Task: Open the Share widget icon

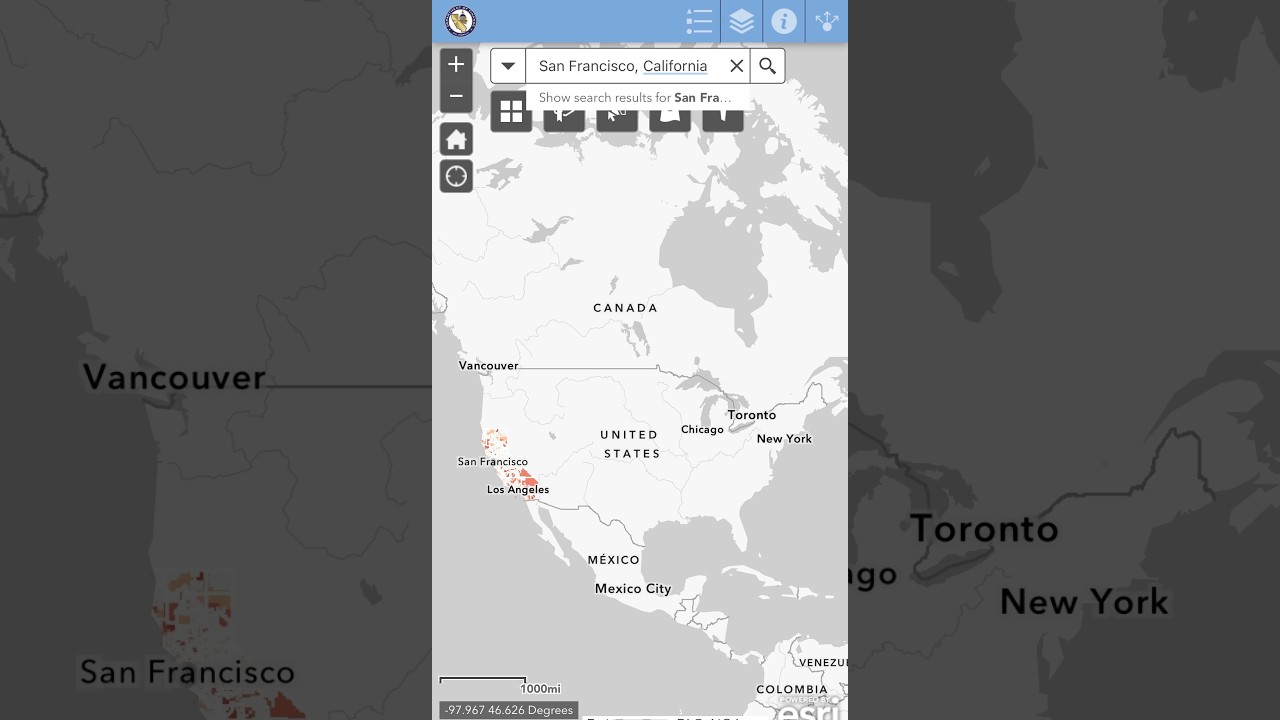Action: point(827,21)
